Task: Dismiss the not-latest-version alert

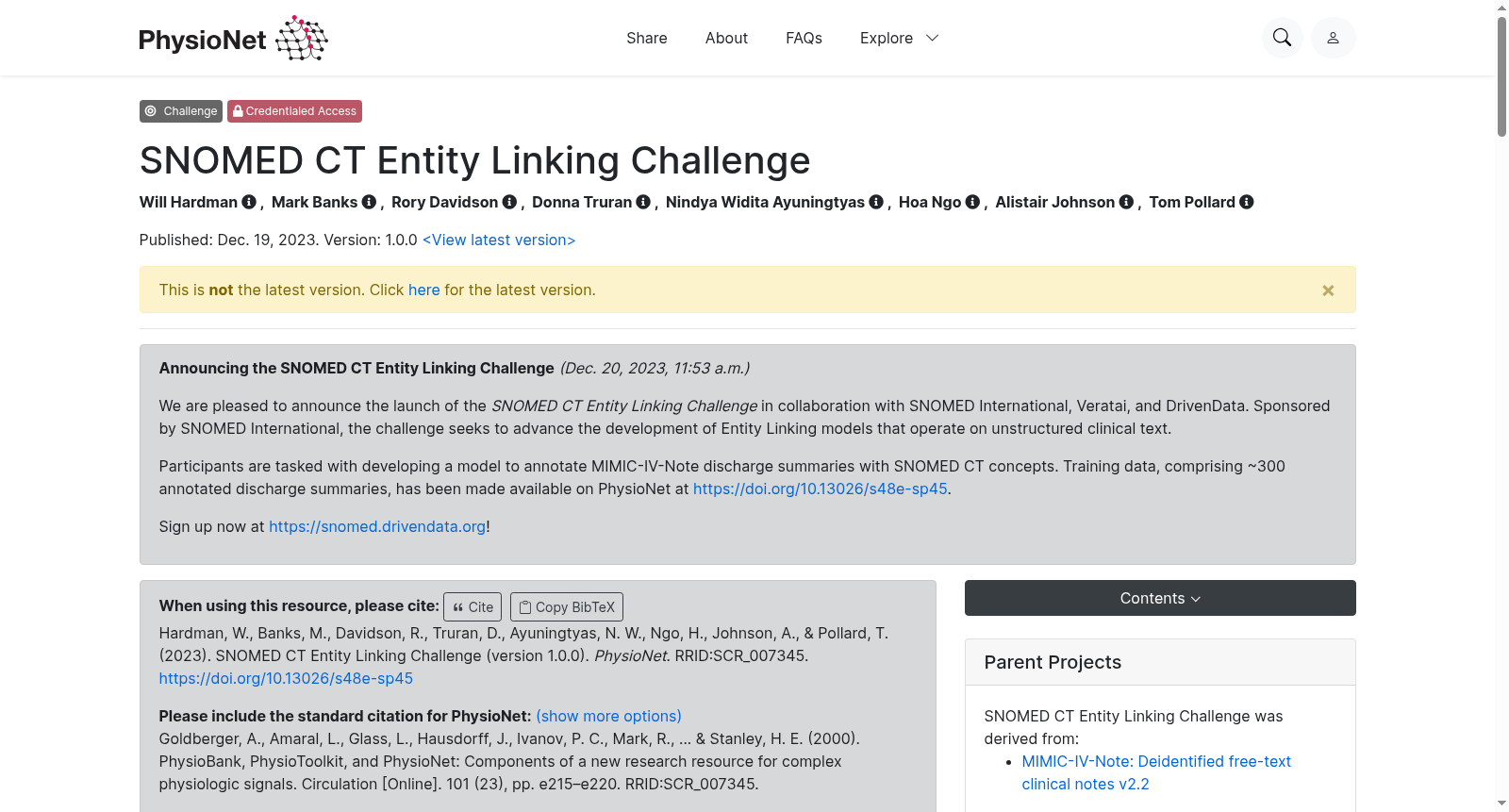Action: 1328,290
